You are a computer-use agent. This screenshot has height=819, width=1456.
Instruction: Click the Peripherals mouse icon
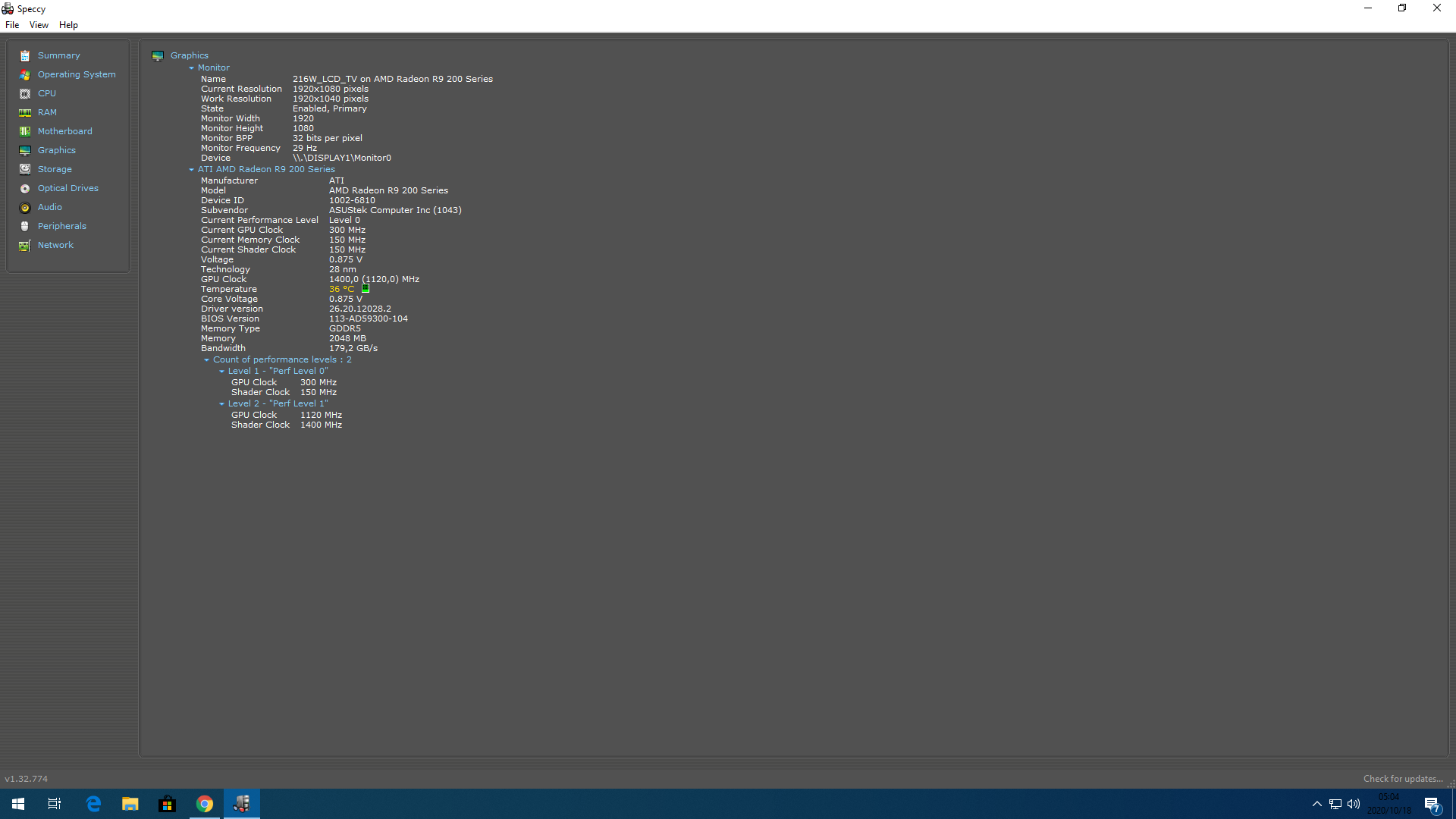pyautogui.click(x=25, y=226)
